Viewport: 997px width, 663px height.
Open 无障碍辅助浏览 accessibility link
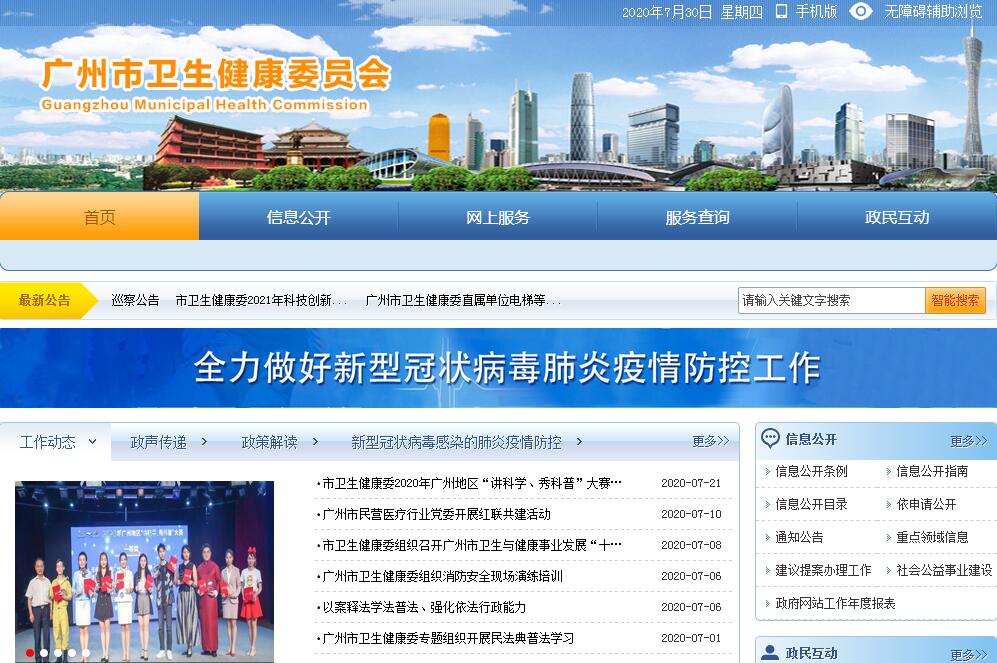point(933,11)
